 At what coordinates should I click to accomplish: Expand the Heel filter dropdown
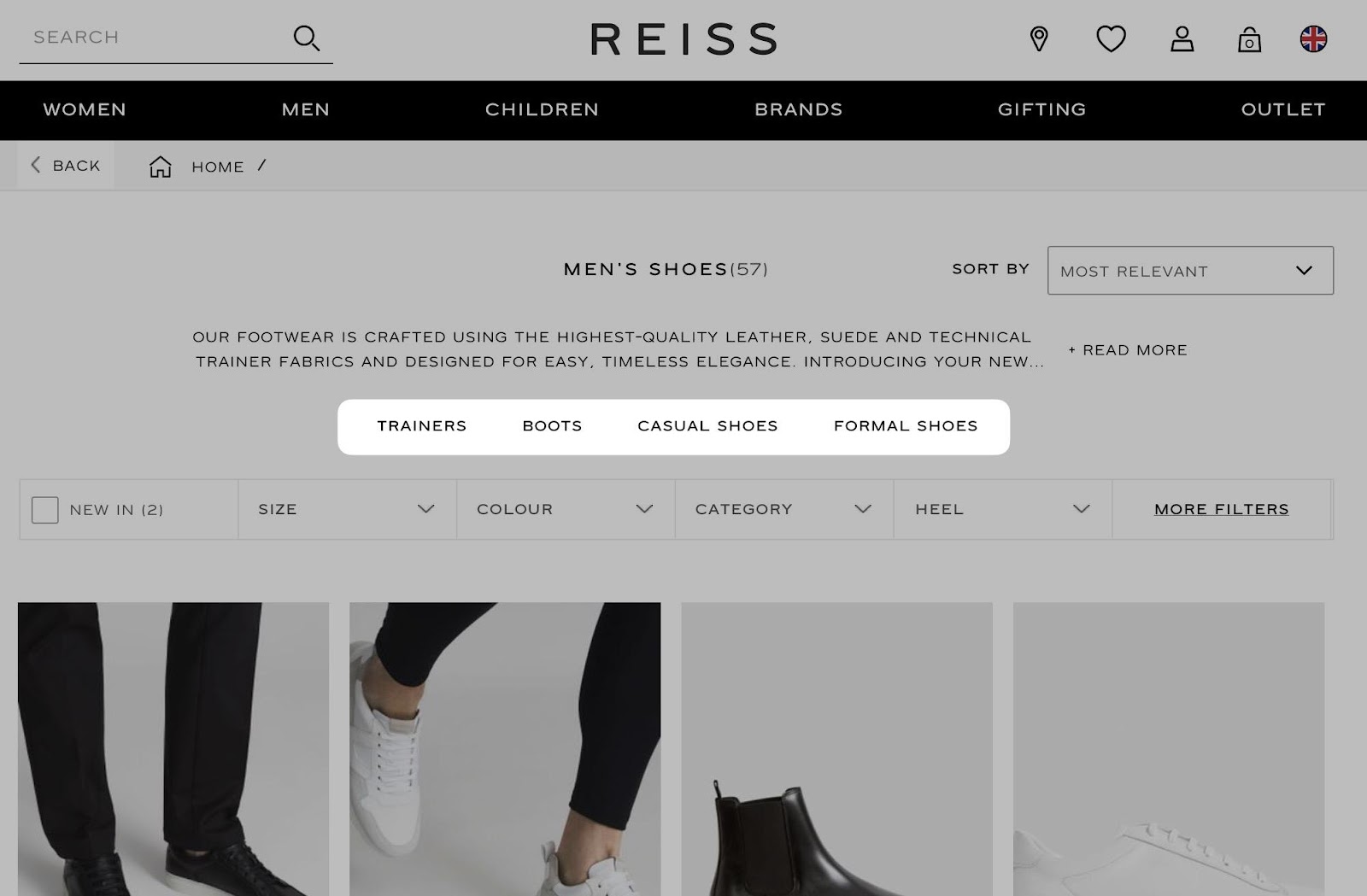tap(1003, 509)
